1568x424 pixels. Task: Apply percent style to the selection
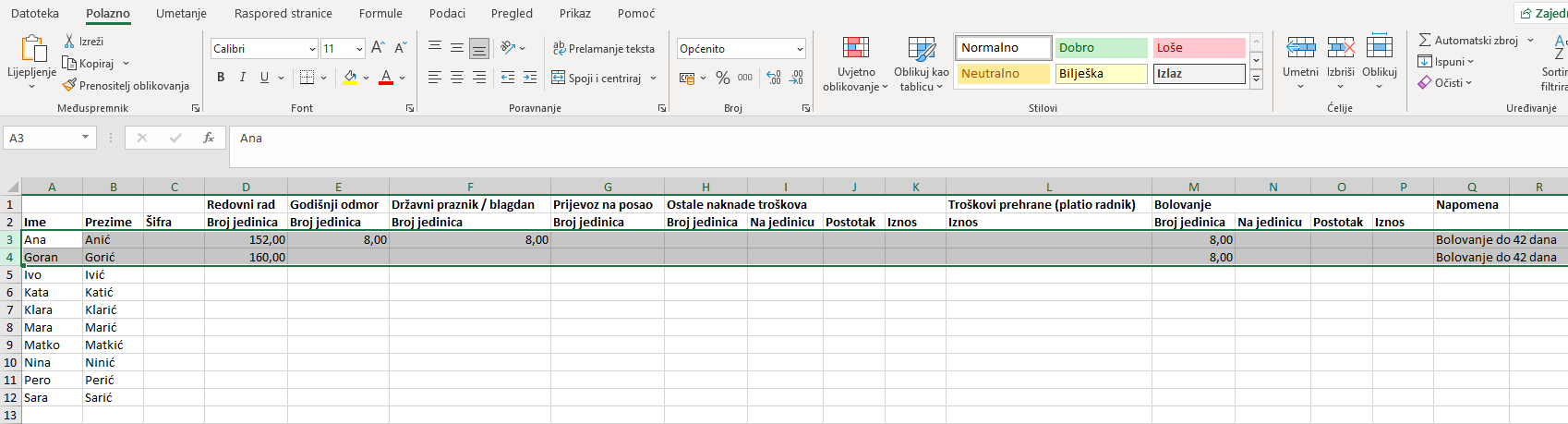[723, 78]
